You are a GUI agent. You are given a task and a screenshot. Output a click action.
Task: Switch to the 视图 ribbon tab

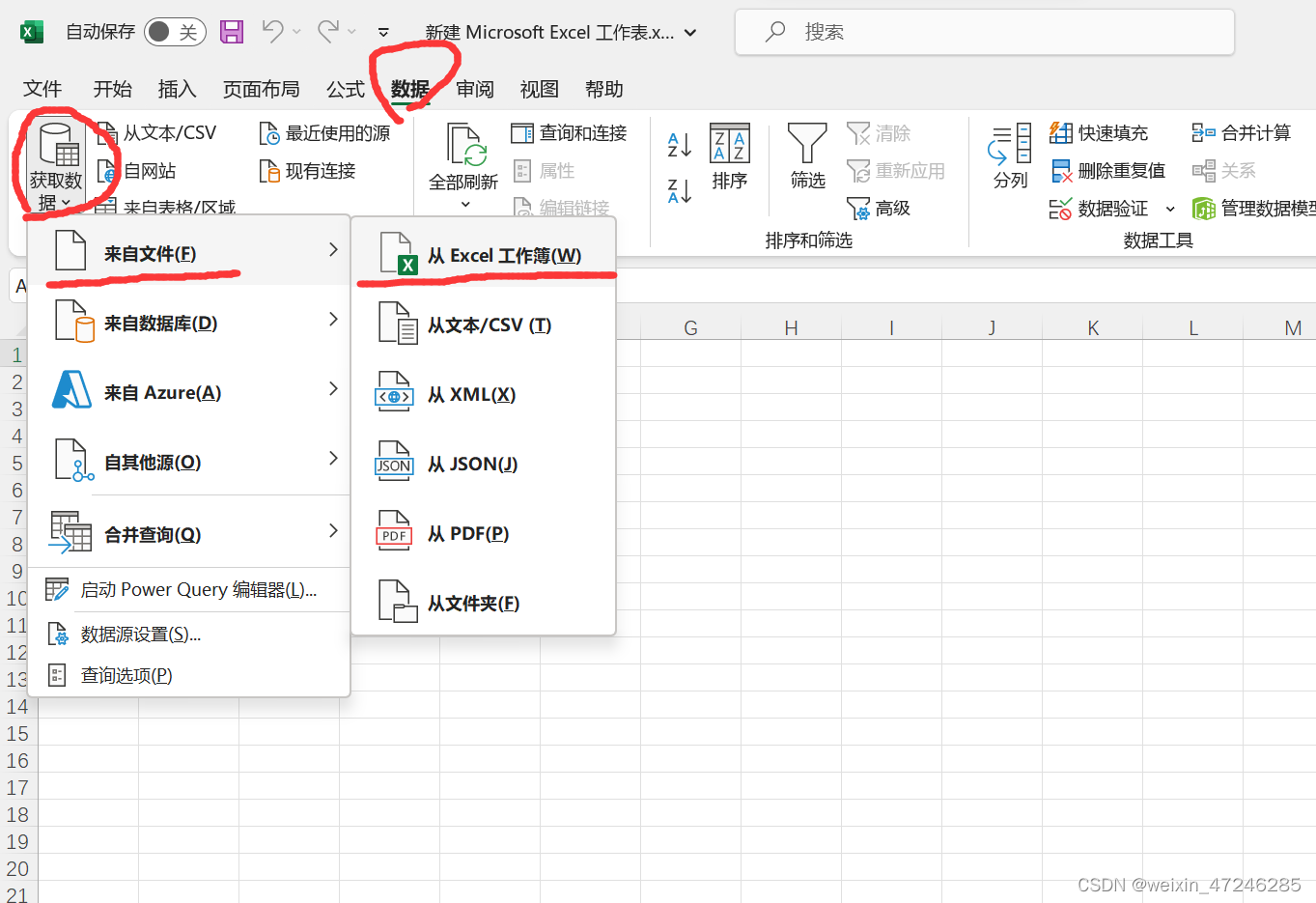540,89
